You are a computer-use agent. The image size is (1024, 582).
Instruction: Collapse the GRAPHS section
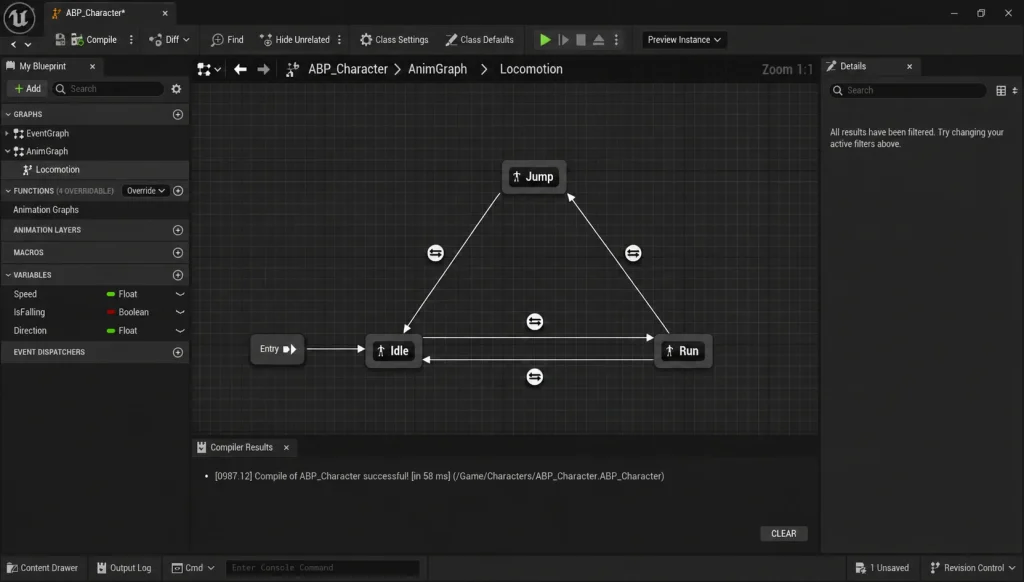pos(8,114)
